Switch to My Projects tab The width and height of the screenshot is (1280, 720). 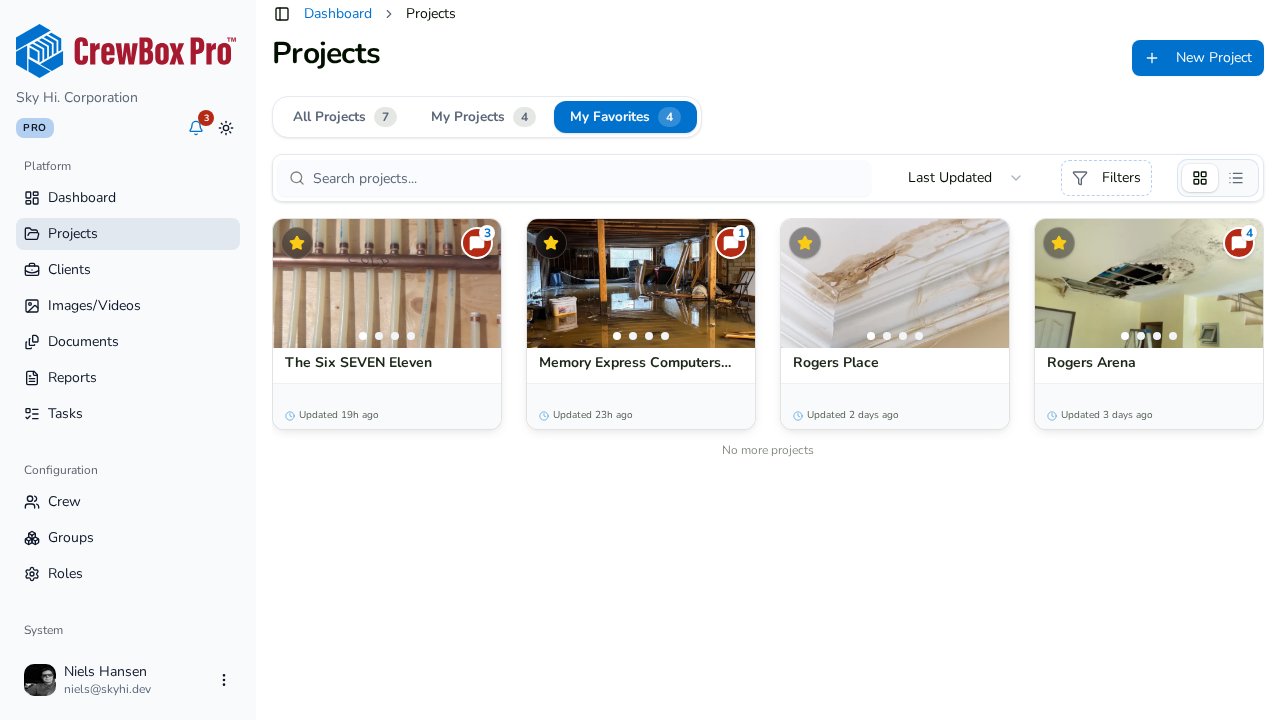click(x=483, y=117)
